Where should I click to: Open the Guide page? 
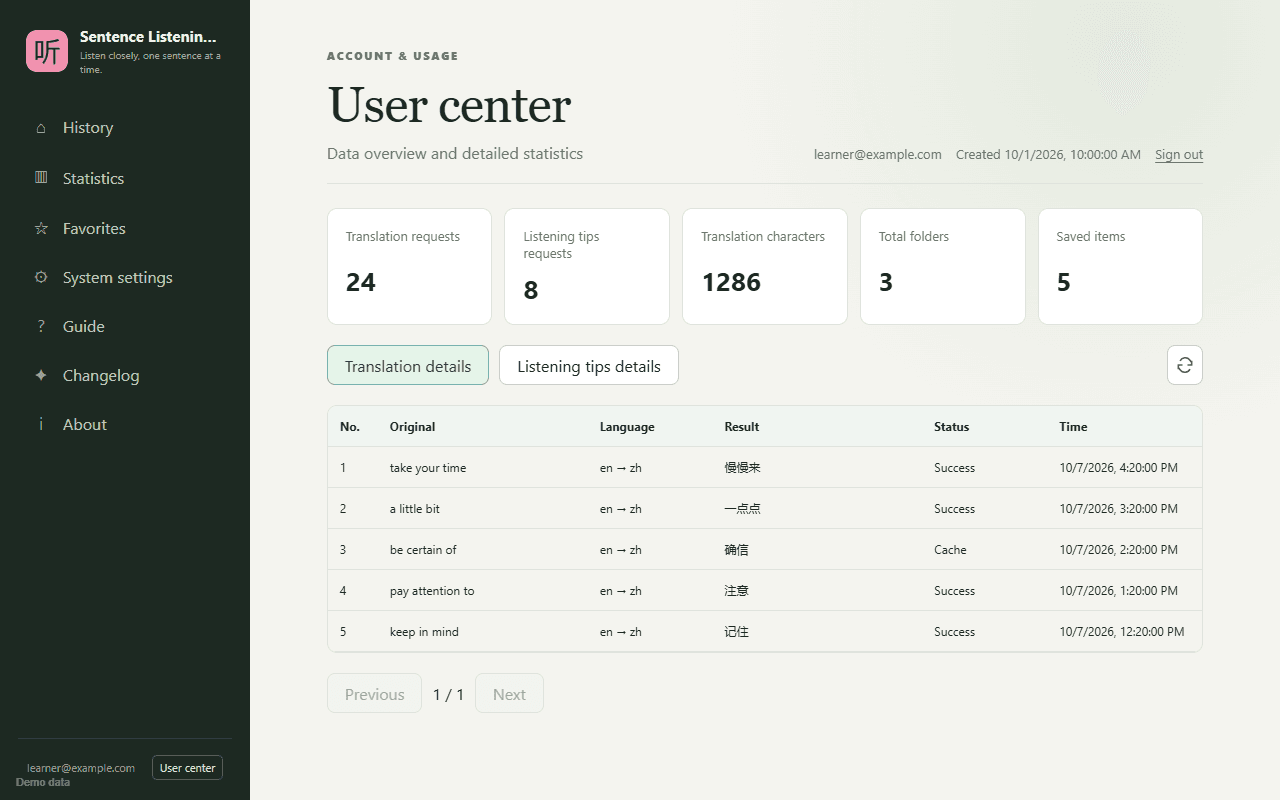(x=125, y=326)
